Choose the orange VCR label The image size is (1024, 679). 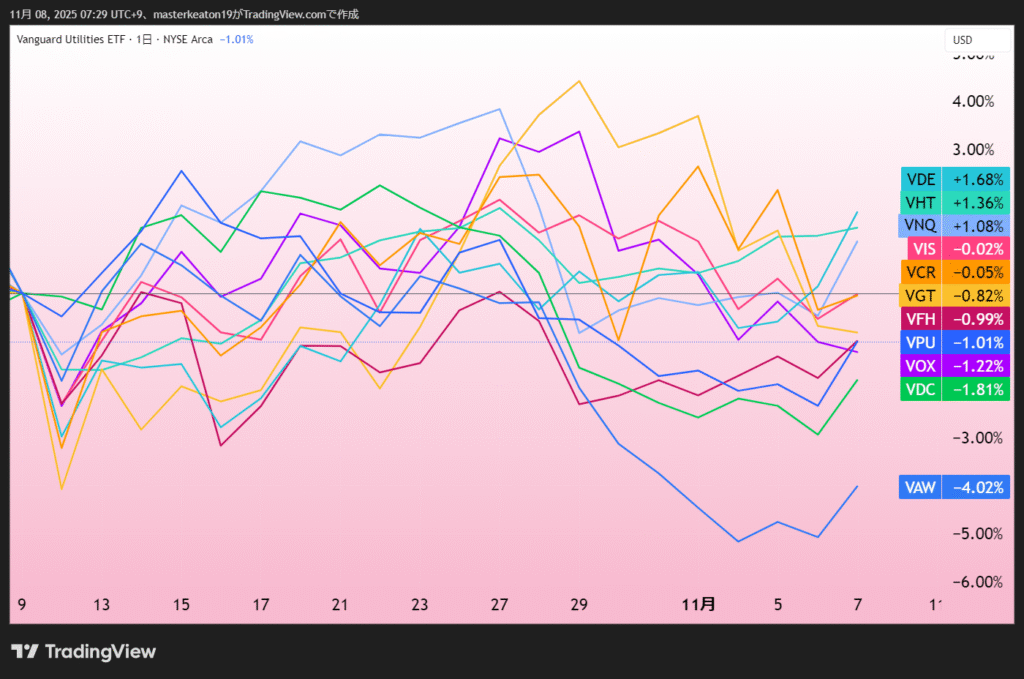point(920,272)
